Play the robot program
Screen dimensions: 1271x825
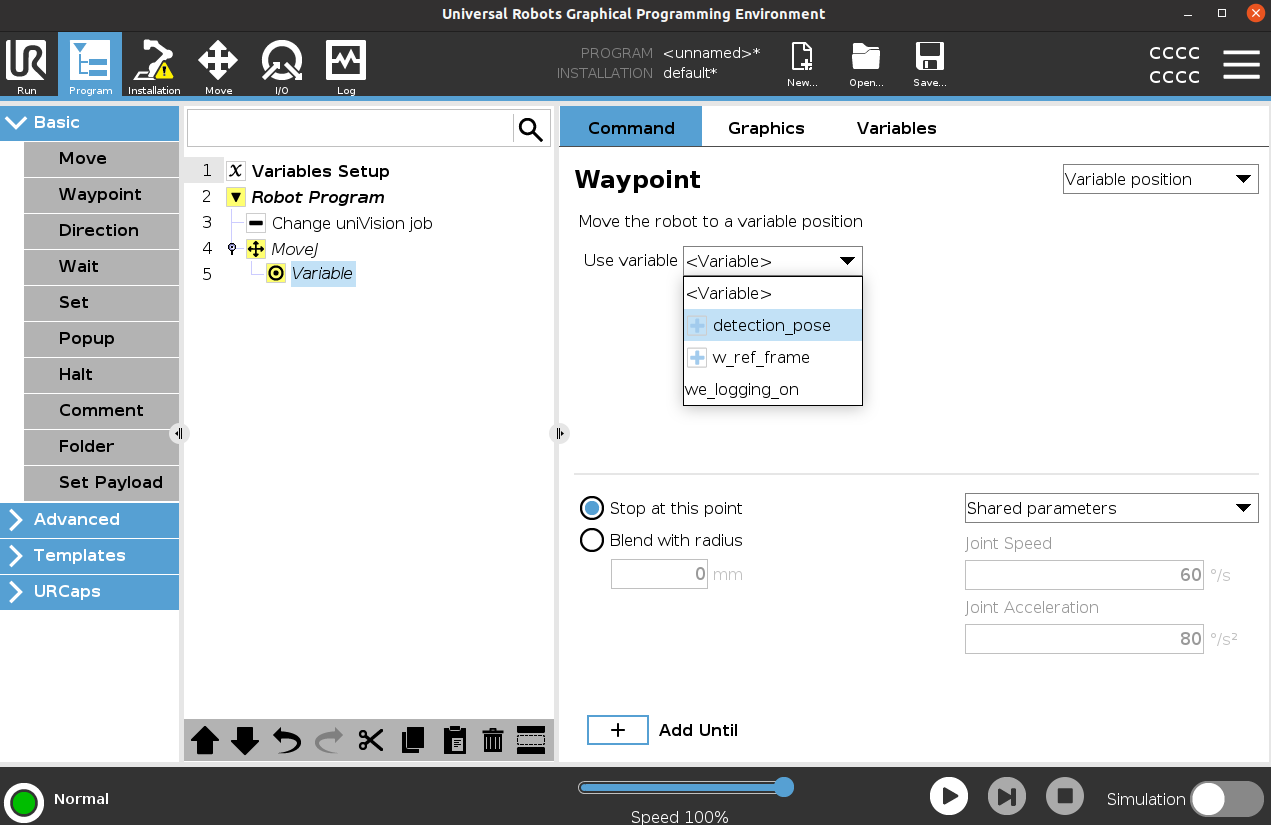pos(949,797)
